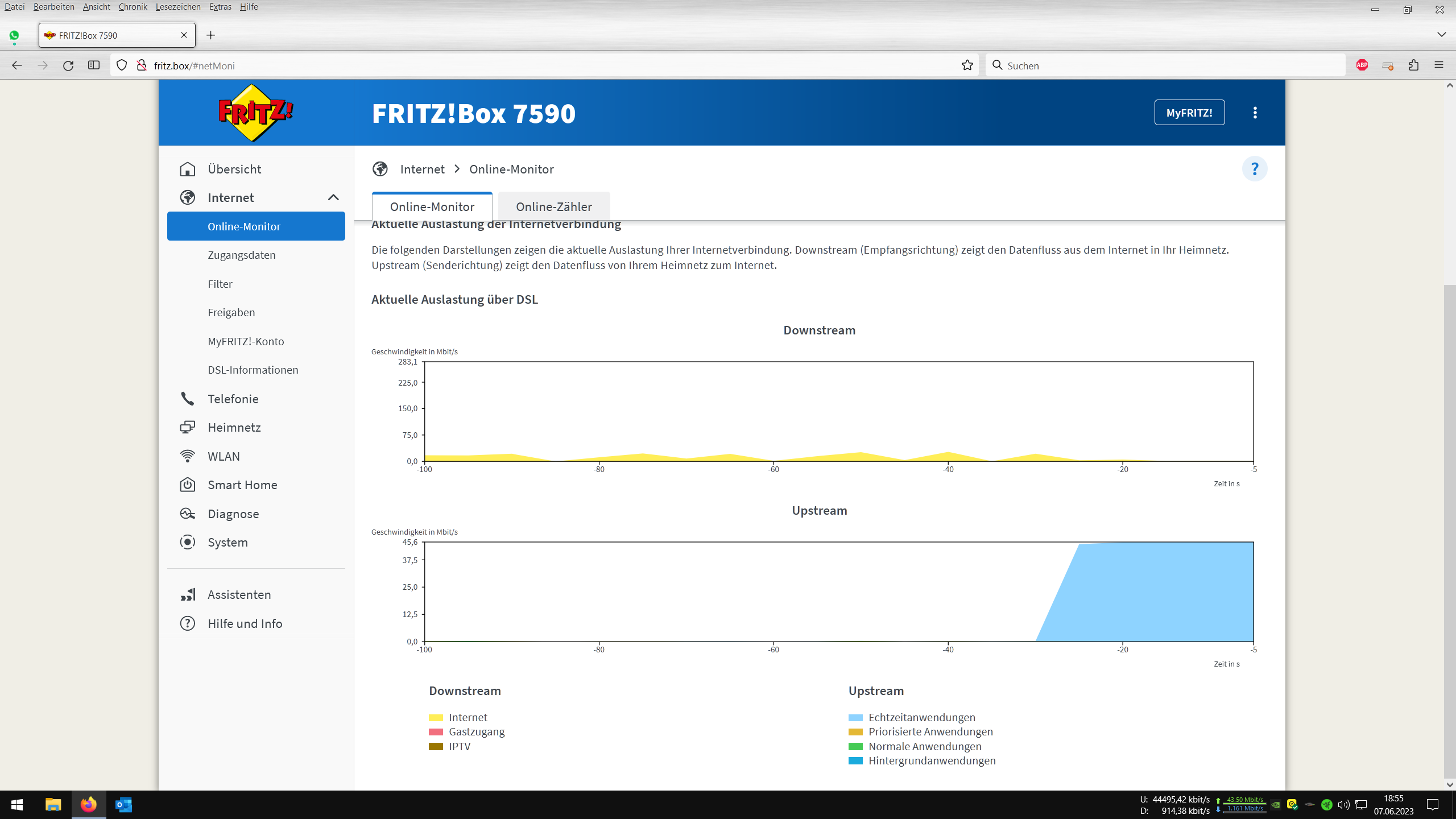Click the Echtzeitanwendungen light-blue legend swatch

[x=855, y=718]
